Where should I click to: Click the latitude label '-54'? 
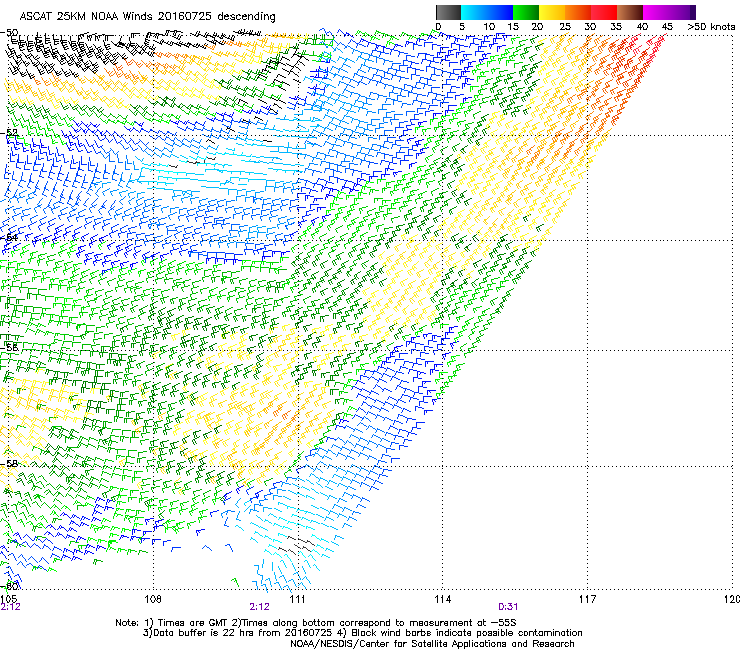coord(9,237)
